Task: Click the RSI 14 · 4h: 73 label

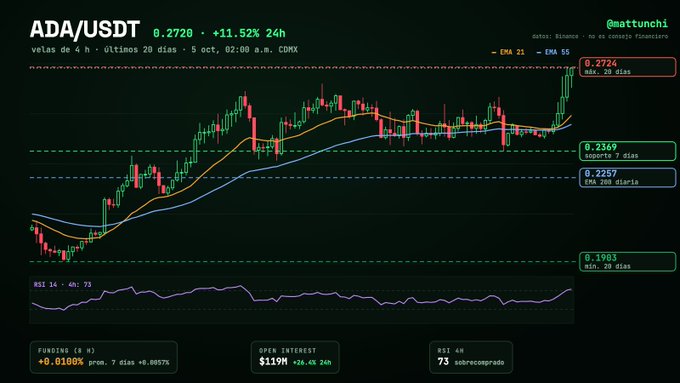Action: coord(62,285)
